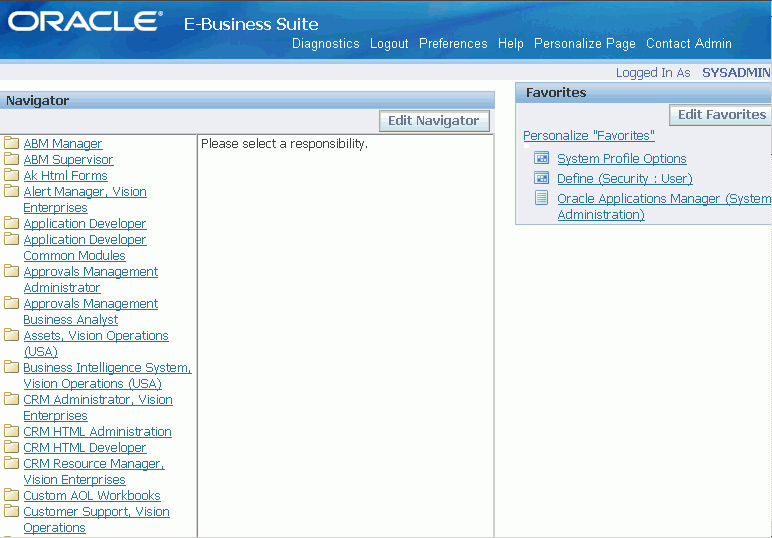
Task: Click the Logout link in the header
Action: (x=389, y=44)
